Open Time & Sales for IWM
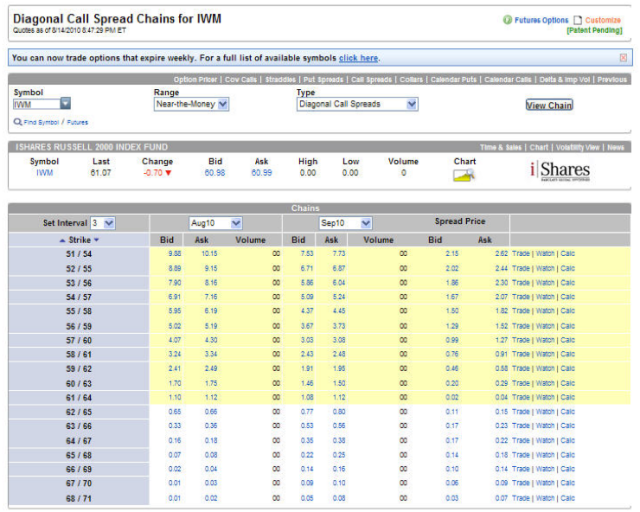 tap(500, 147)
